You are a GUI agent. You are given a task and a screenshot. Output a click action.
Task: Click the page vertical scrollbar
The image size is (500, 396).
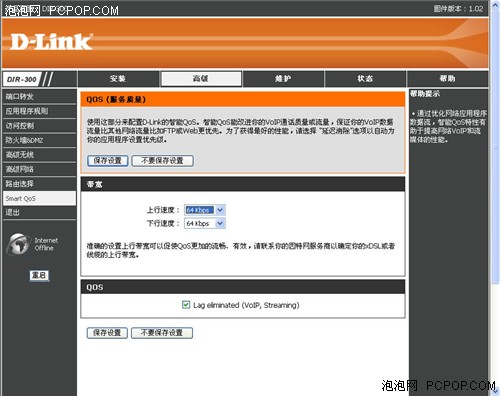pyautogui.click(x=495, y=198)
